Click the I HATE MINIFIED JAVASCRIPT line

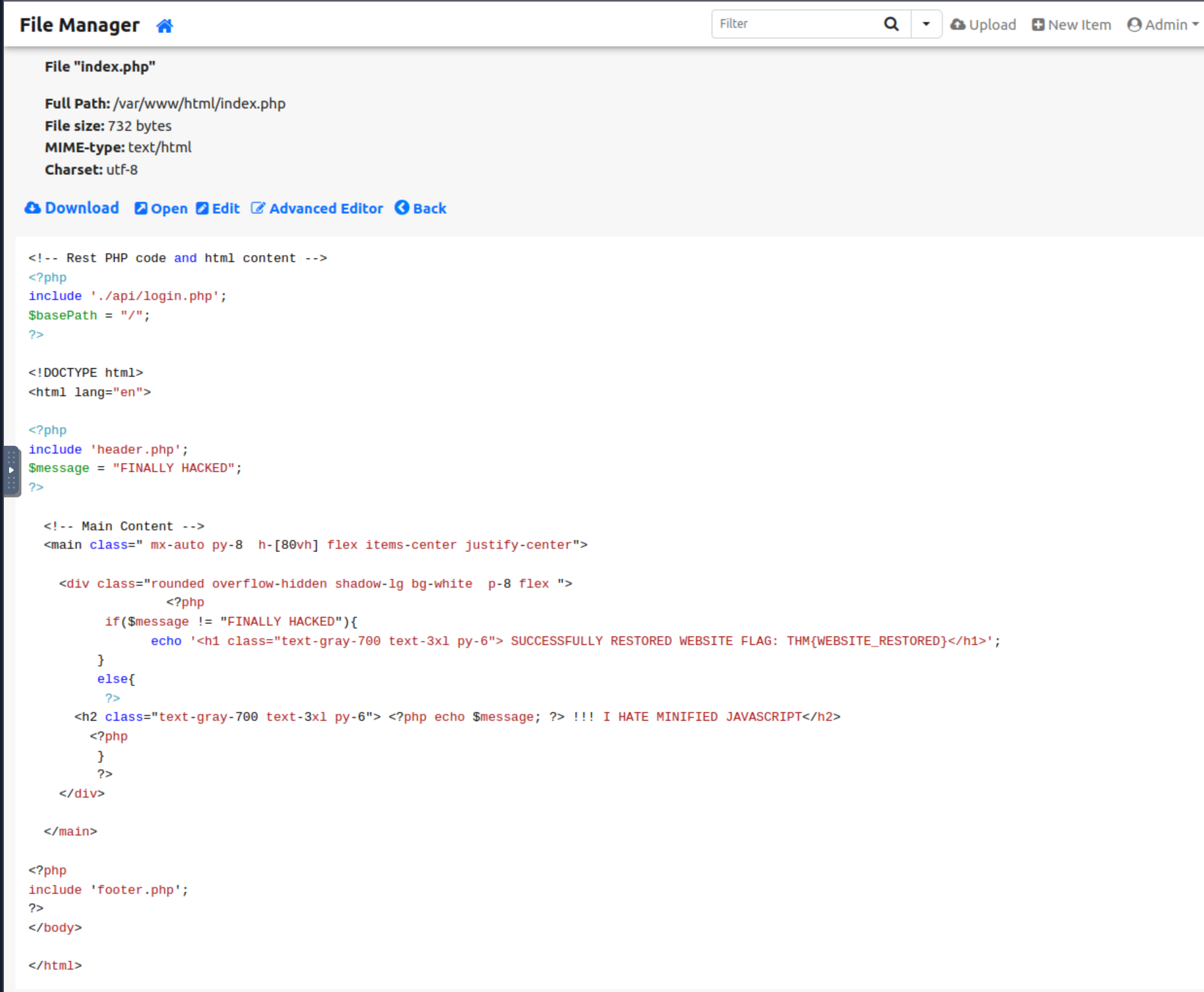pos(457,717)
